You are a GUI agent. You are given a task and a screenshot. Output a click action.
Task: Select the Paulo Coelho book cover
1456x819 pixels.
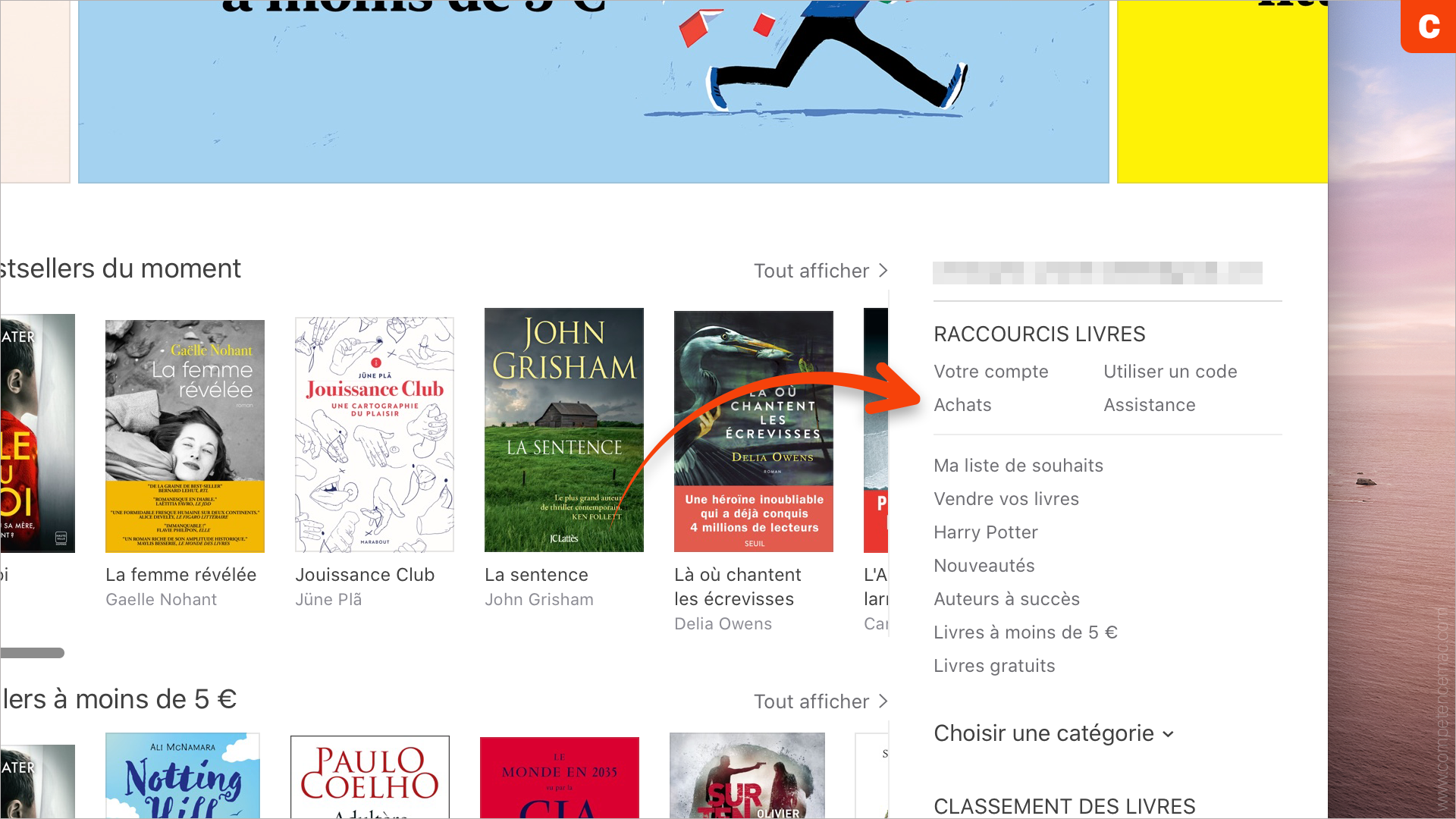pyautogui.click(x=370, y=777)
